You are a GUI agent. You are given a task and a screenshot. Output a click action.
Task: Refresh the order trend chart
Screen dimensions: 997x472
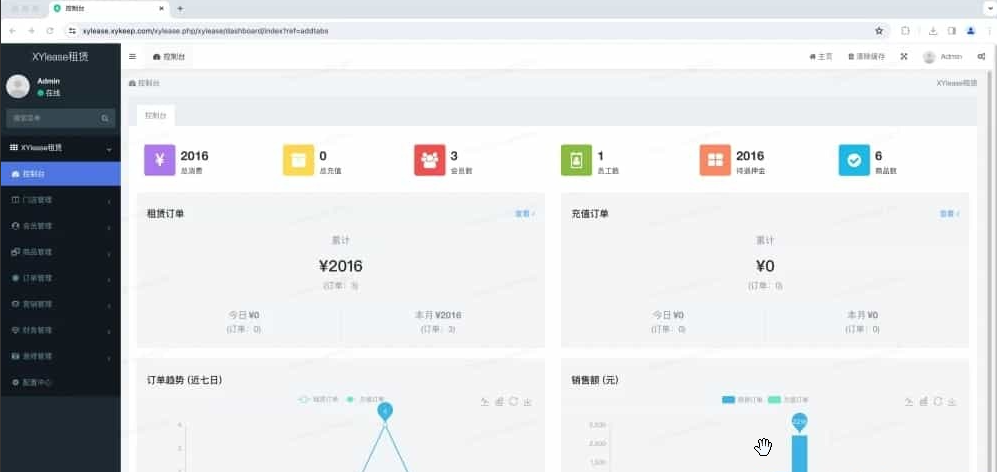tap(513, 402)
